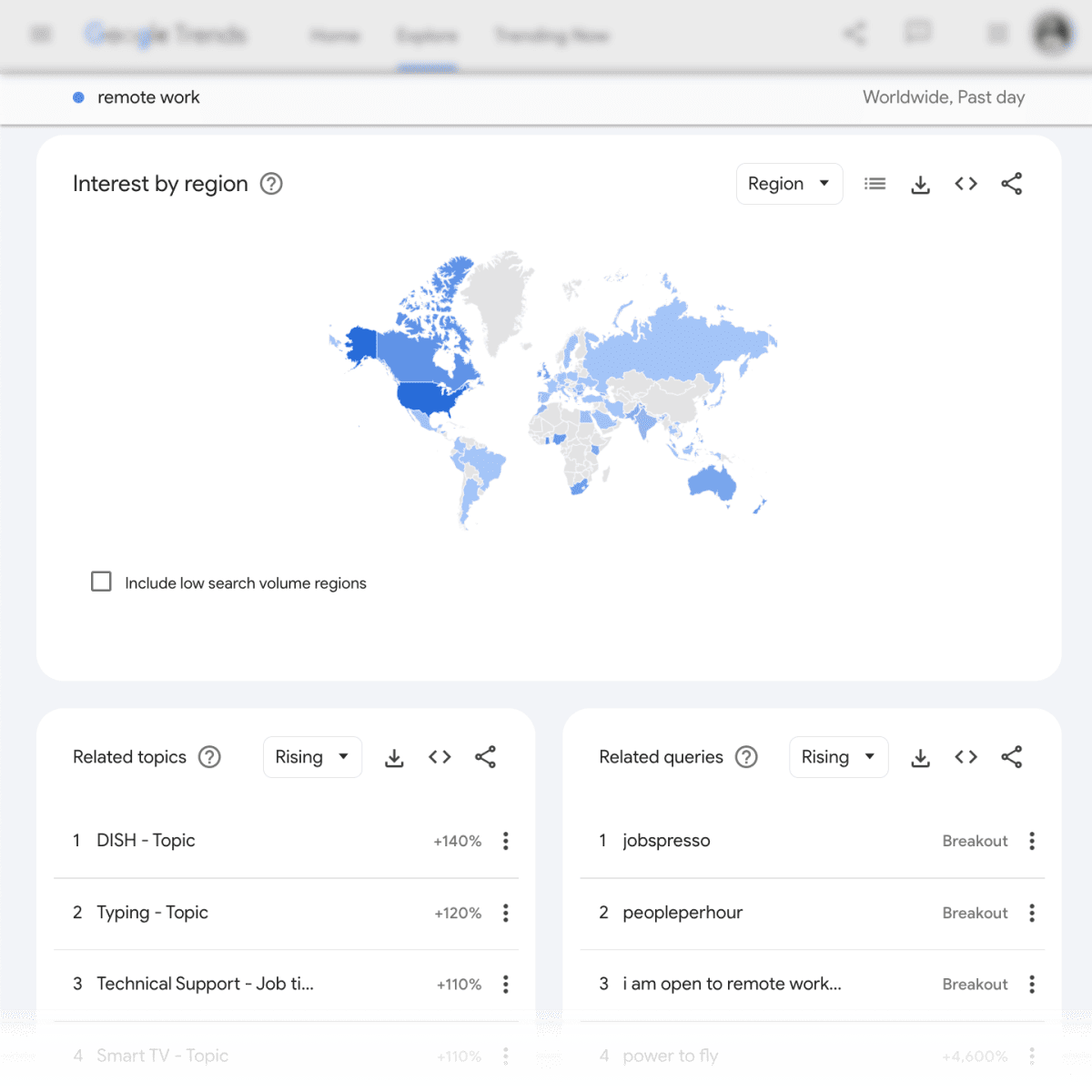Open the Rising dropdown in Related topics
This screenshot has height=1092, width=1092.
(312, 756)
